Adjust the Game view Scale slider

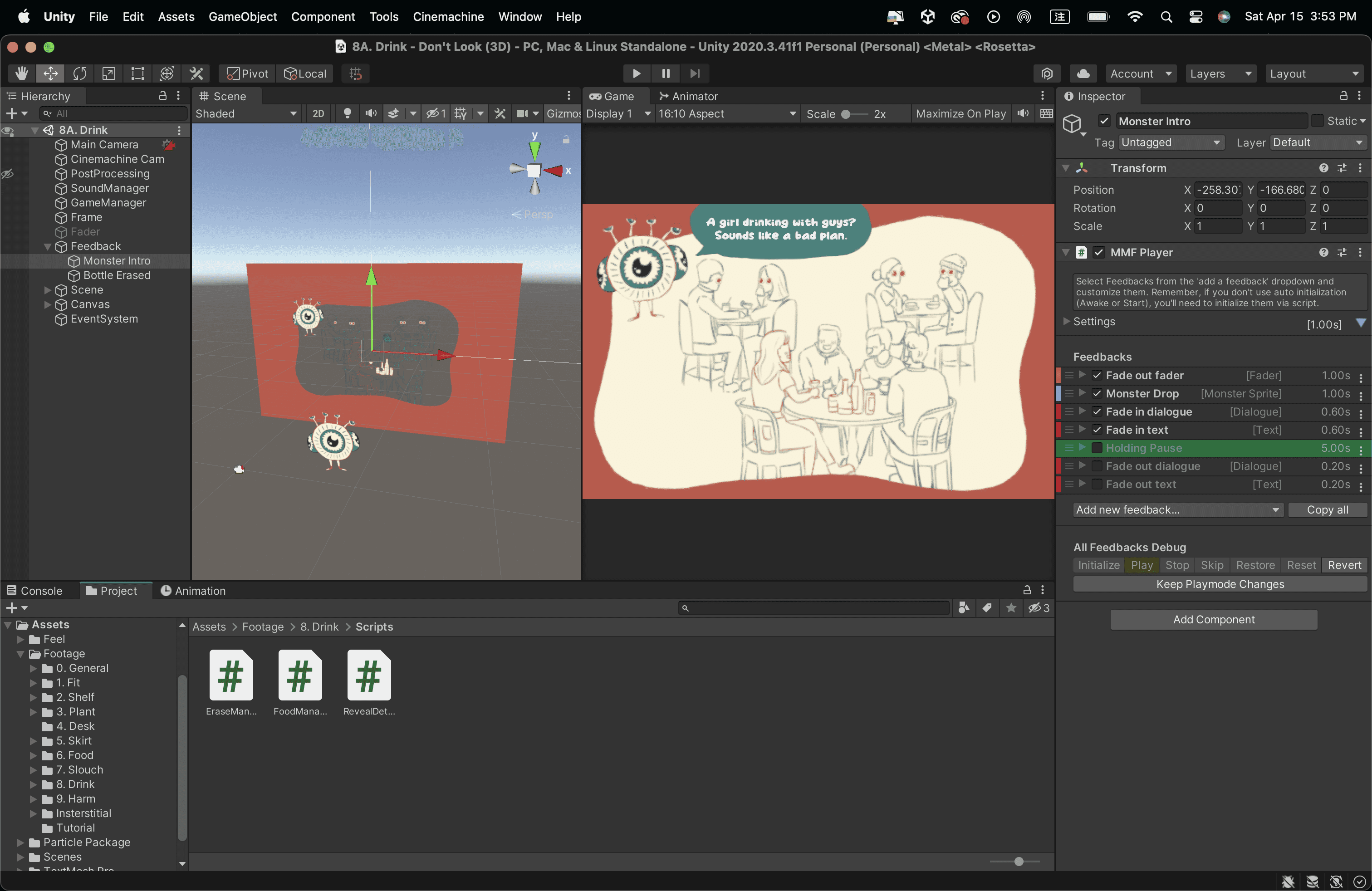click(846, 114)
